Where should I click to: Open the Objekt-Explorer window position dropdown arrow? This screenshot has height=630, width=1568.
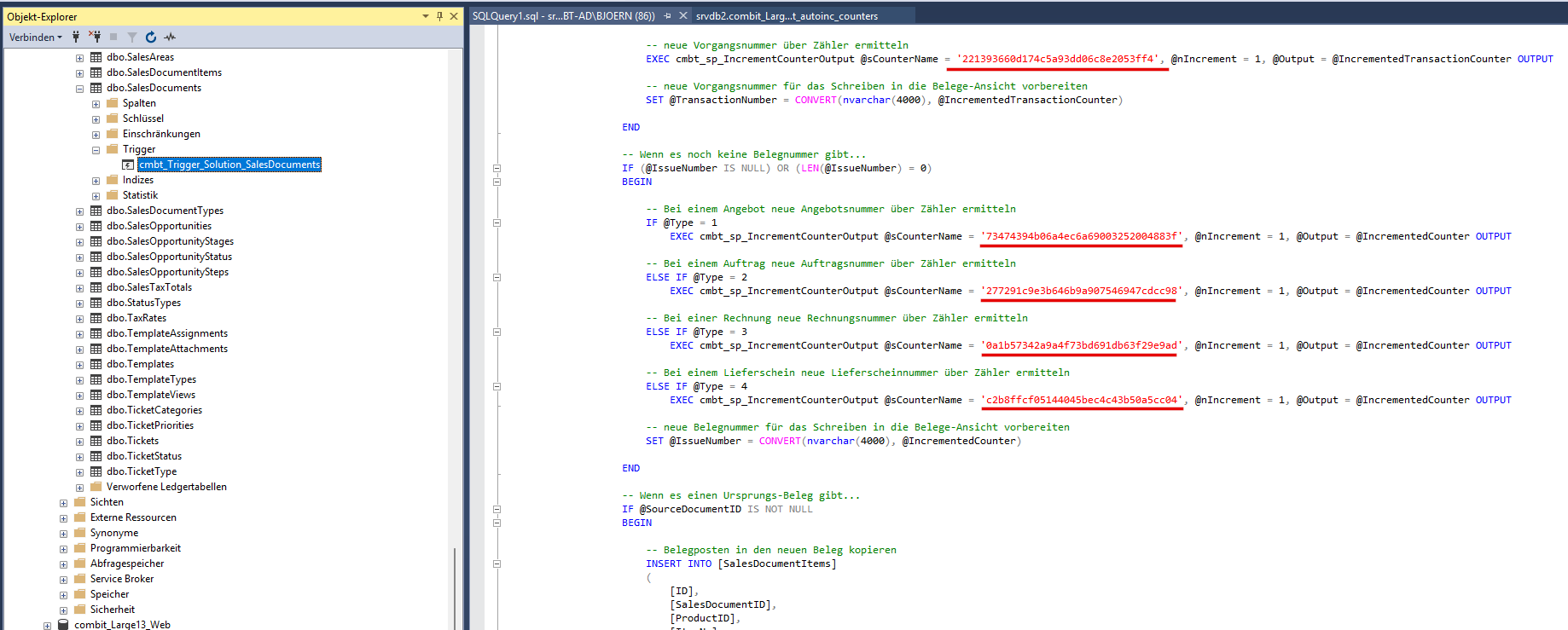(x=426, y=16)
